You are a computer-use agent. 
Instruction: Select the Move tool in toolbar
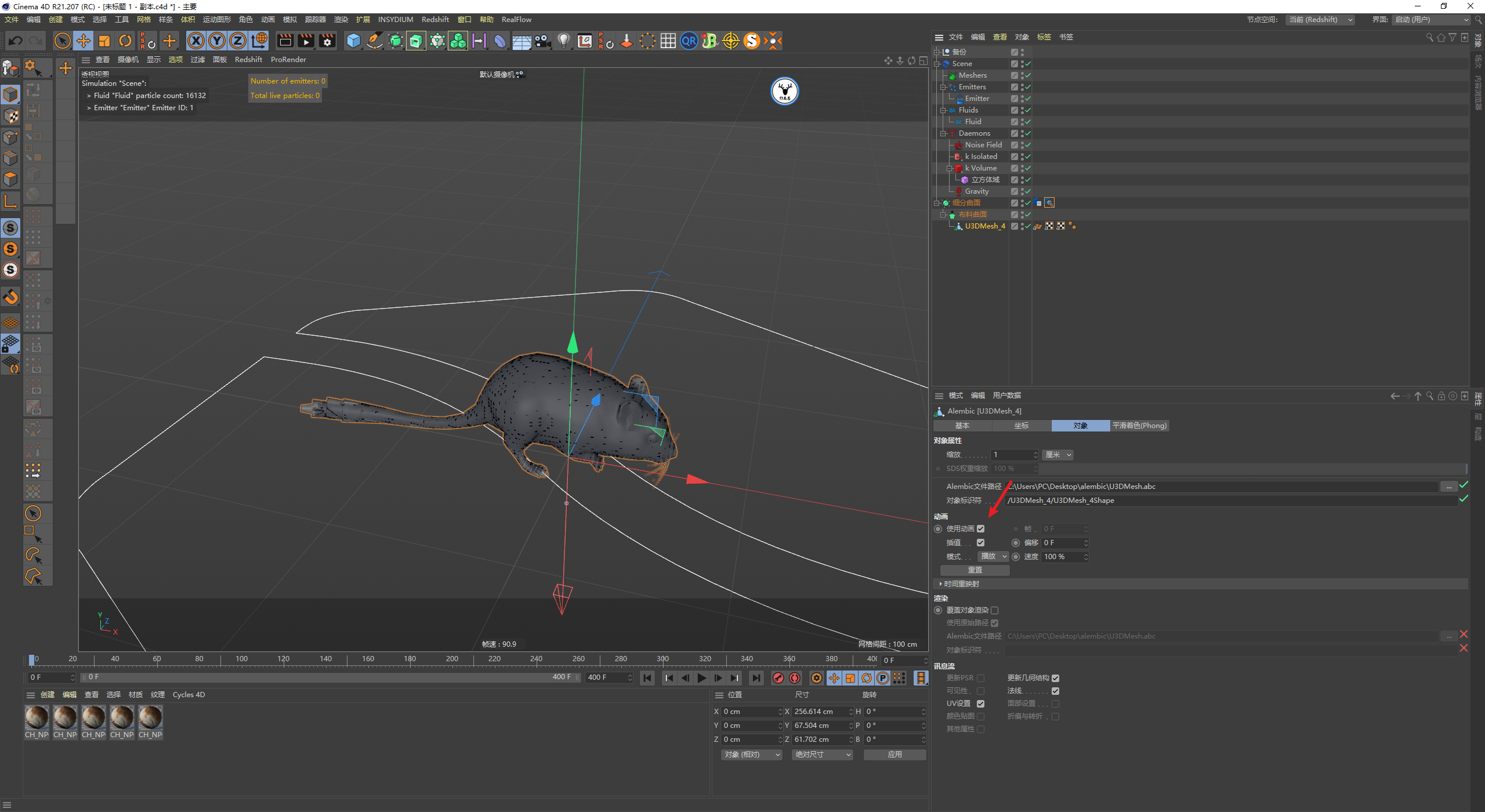click(x=84, y=41)
